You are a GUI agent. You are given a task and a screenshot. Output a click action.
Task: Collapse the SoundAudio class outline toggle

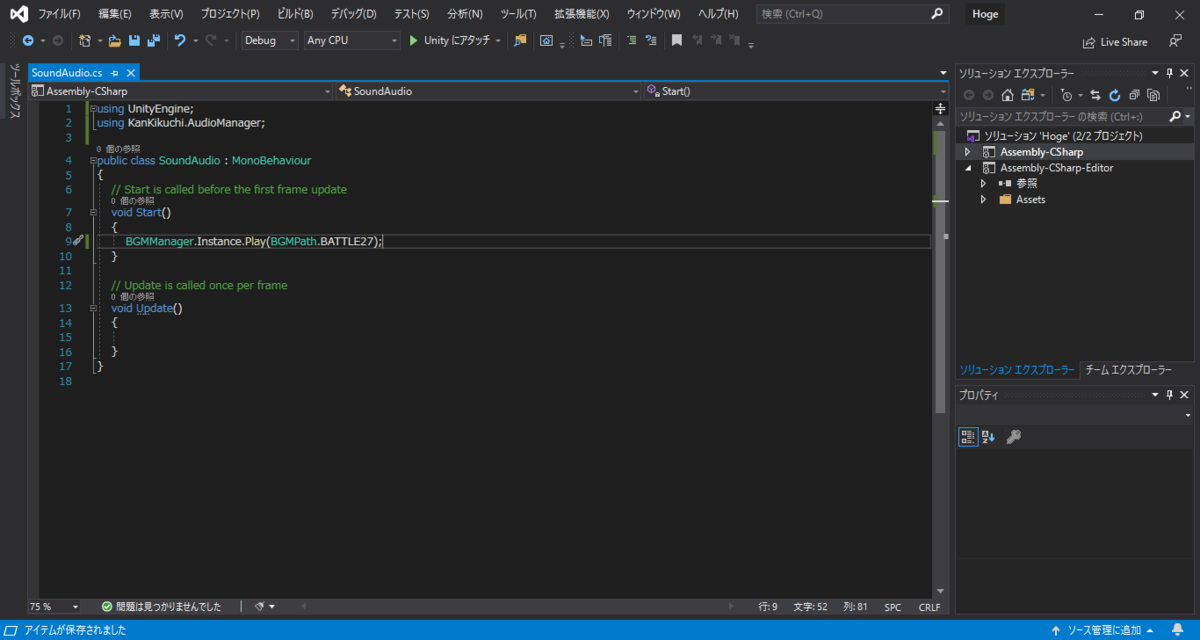click(92, 160)
